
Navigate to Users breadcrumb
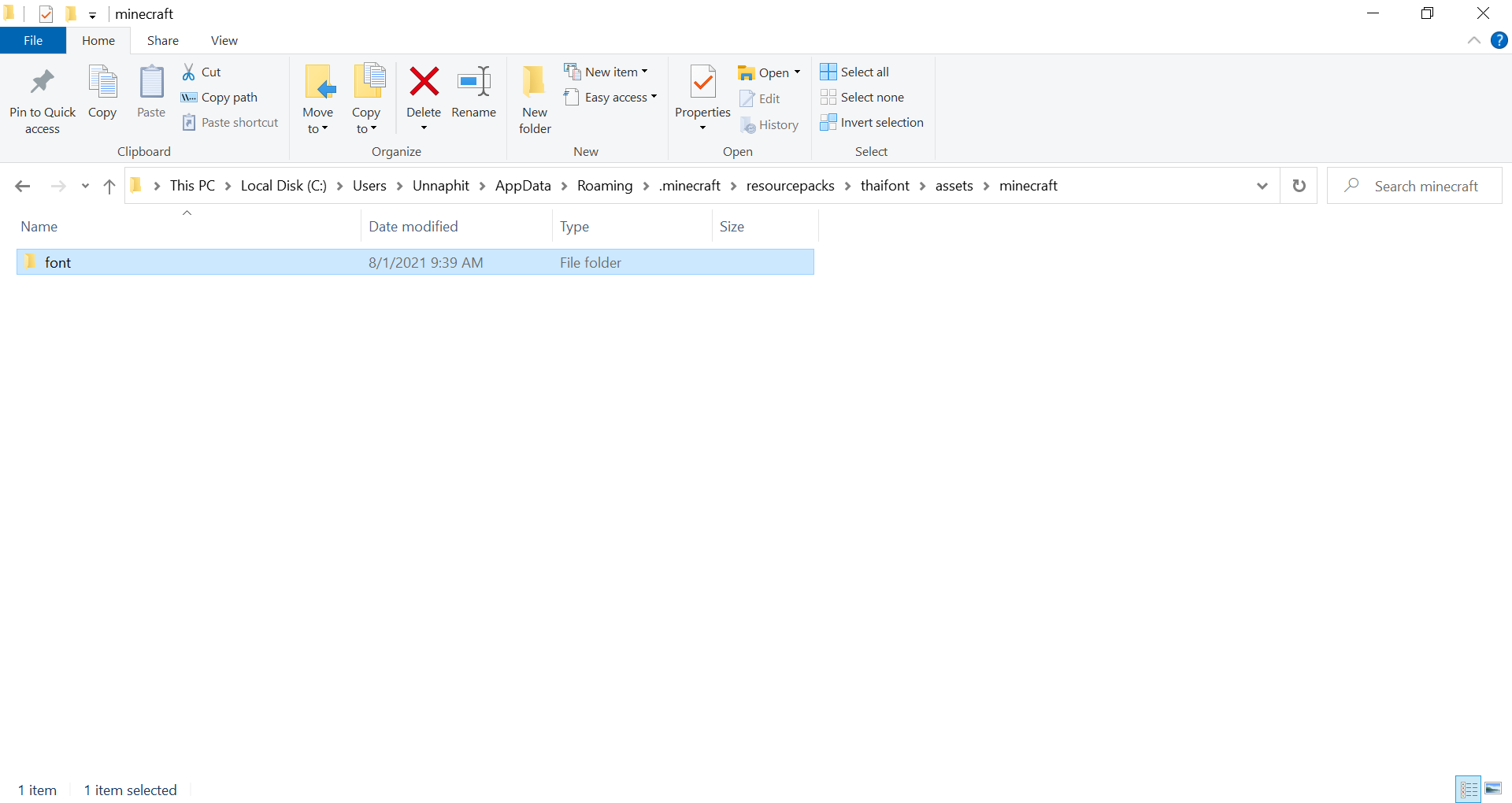tap(369, 185)
